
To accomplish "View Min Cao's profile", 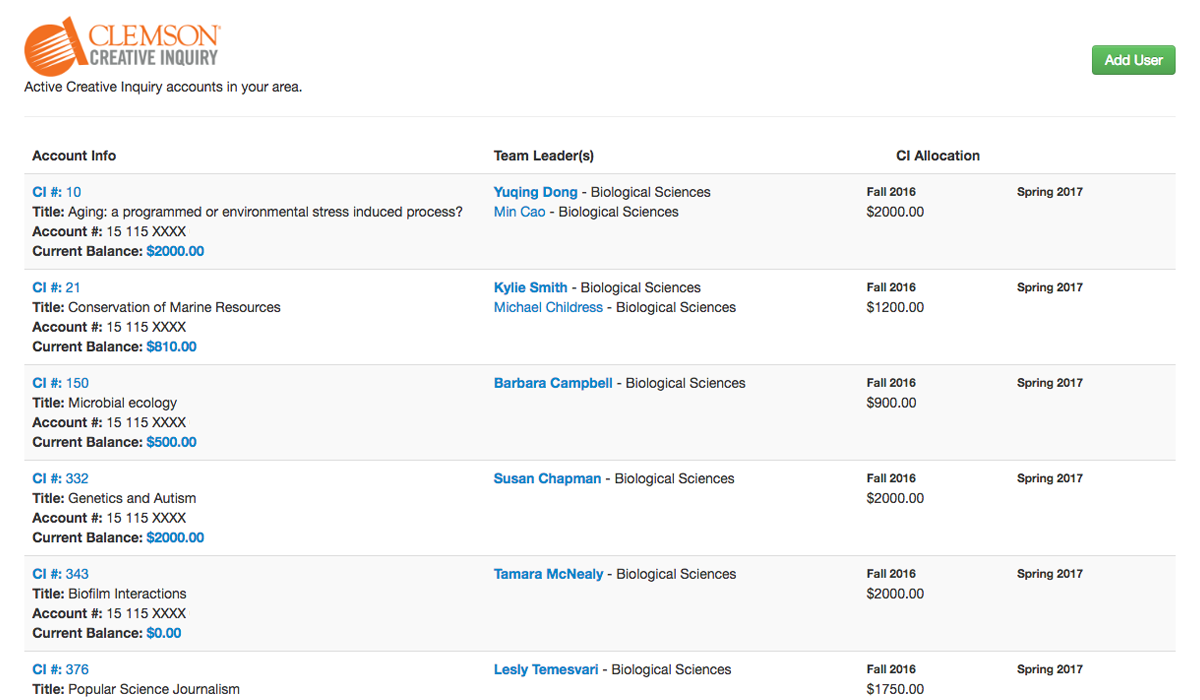I will pyautogui.click(x=518, y=211).
